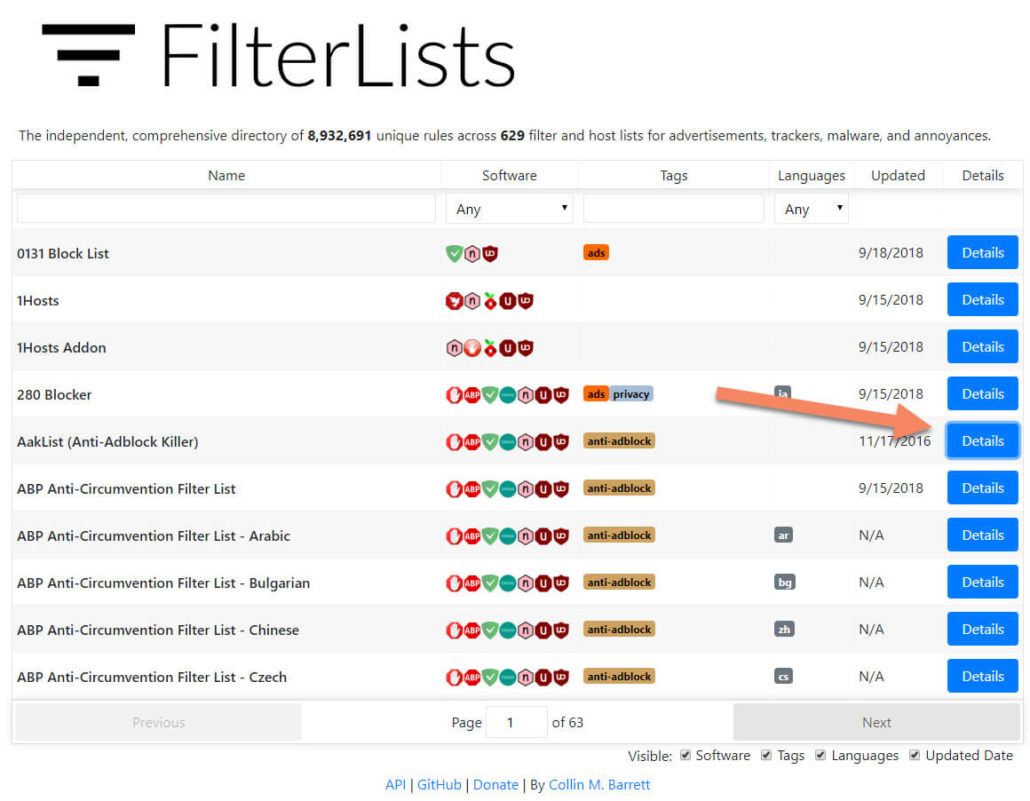This screenshot has width=1030, height=801.
Task: Click the FilterLists logo icon
Action: coord(88,55)
